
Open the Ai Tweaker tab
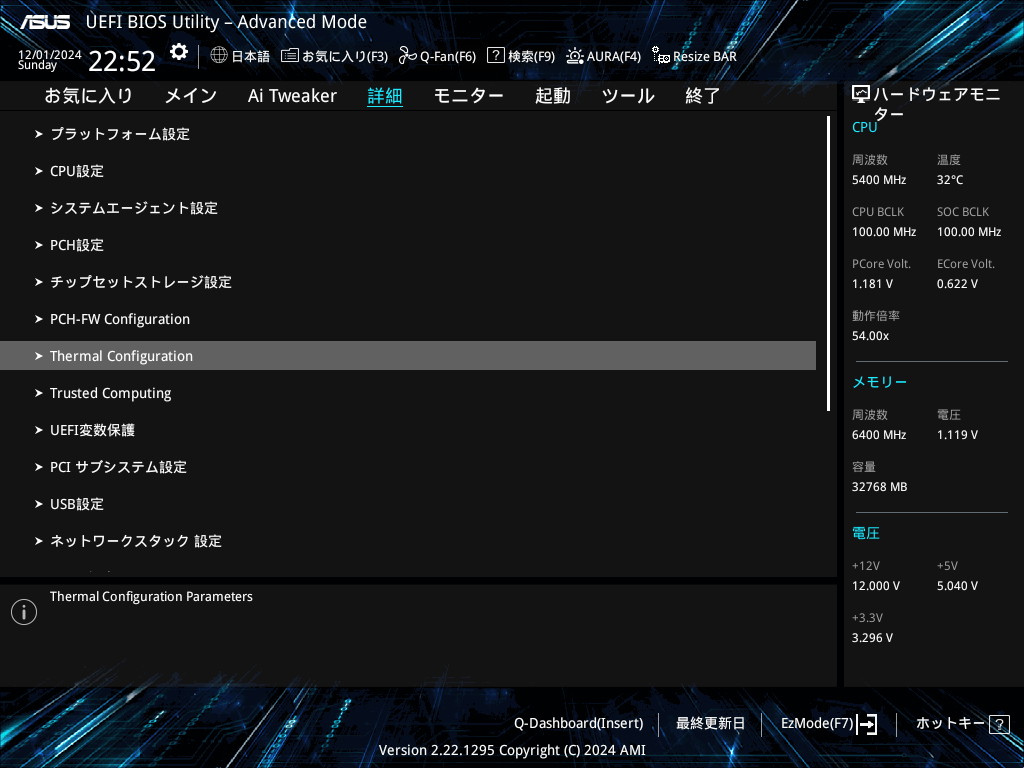click(x=292, y=96)
